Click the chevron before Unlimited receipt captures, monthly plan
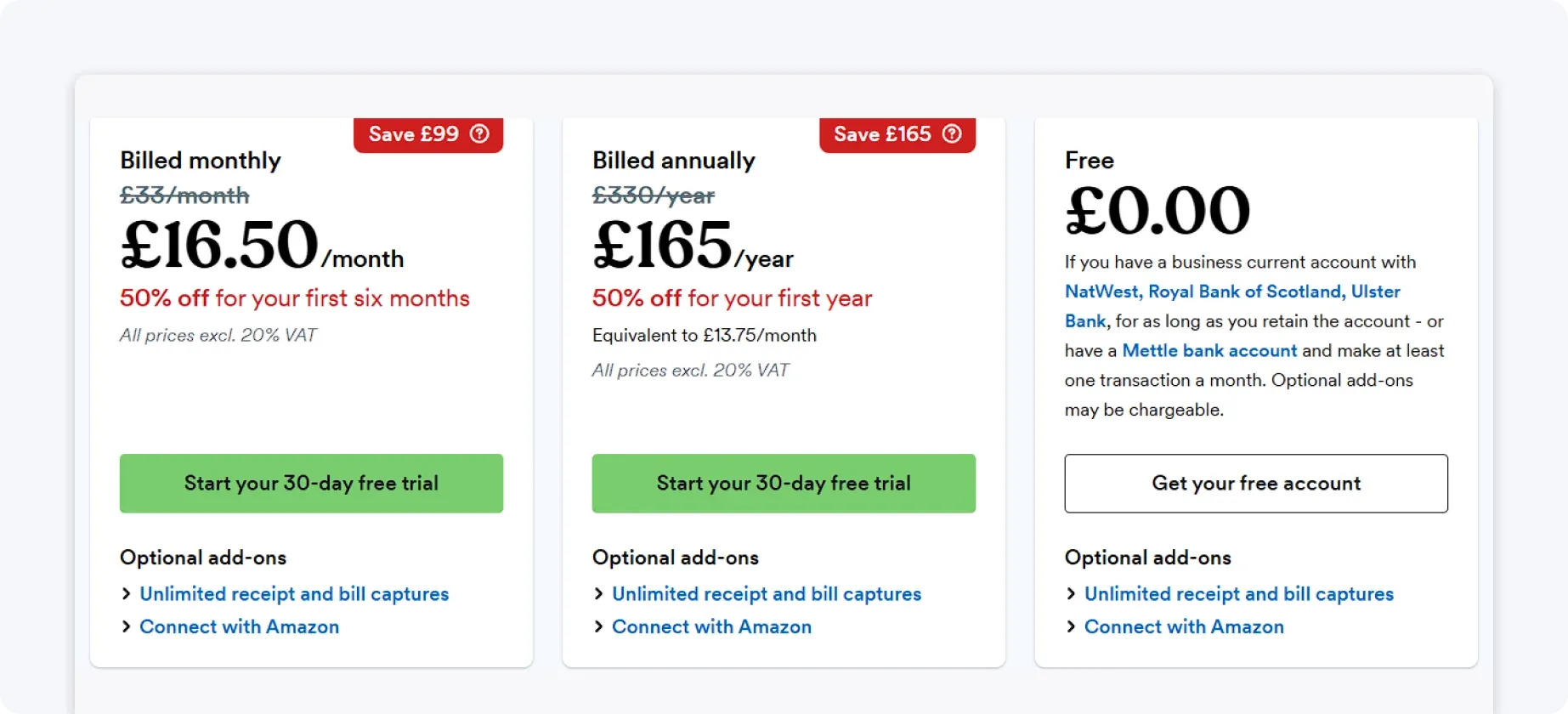Screen dimensions: 1568x714 [126, 593]
